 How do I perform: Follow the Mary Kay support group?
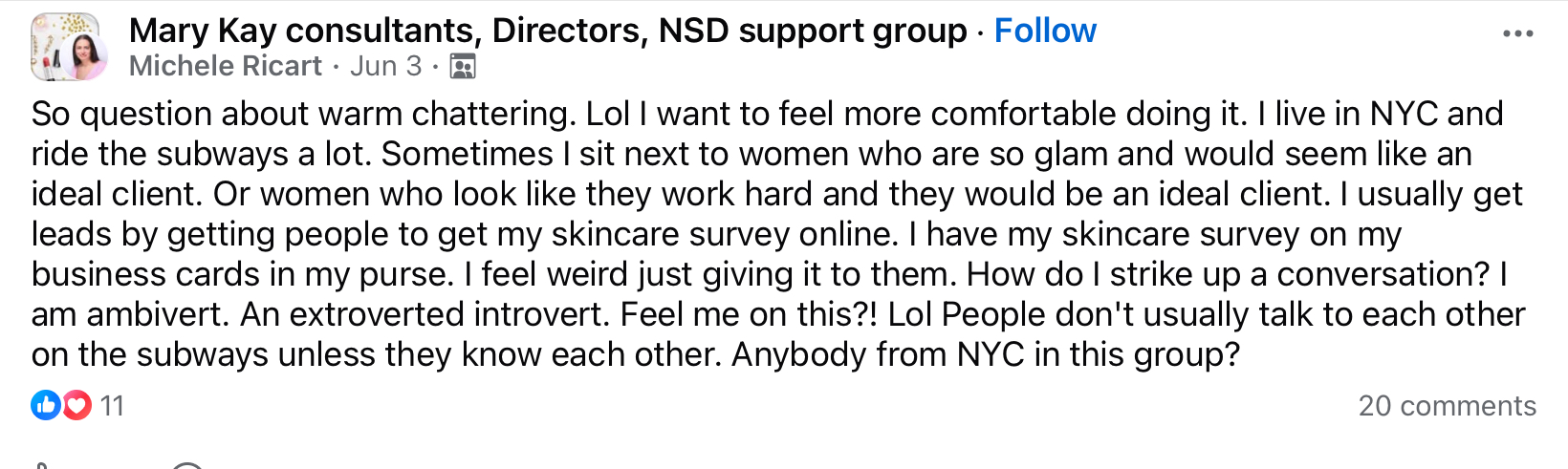coord(1045,31)
